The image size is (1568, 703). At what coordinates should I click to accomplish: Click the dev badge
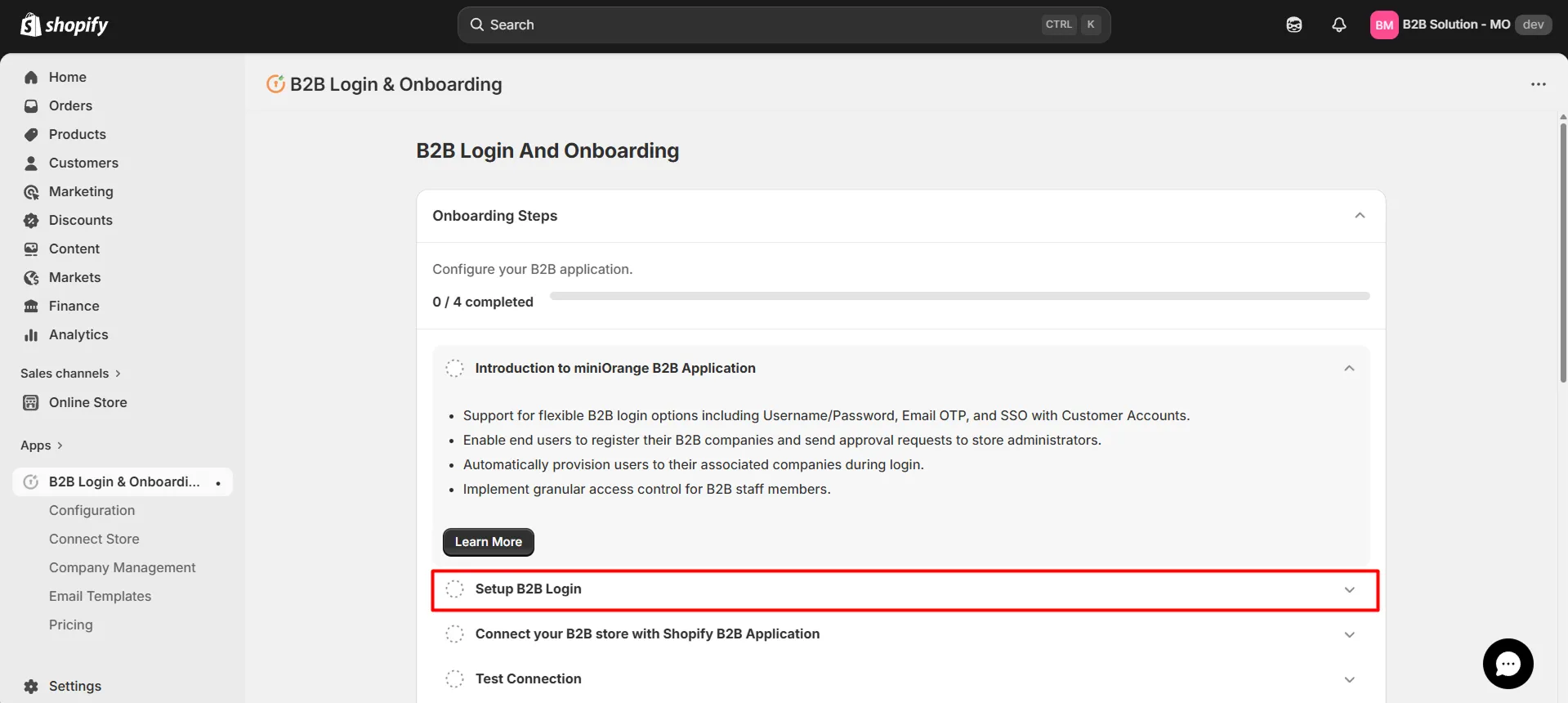tap(1533, 25)
